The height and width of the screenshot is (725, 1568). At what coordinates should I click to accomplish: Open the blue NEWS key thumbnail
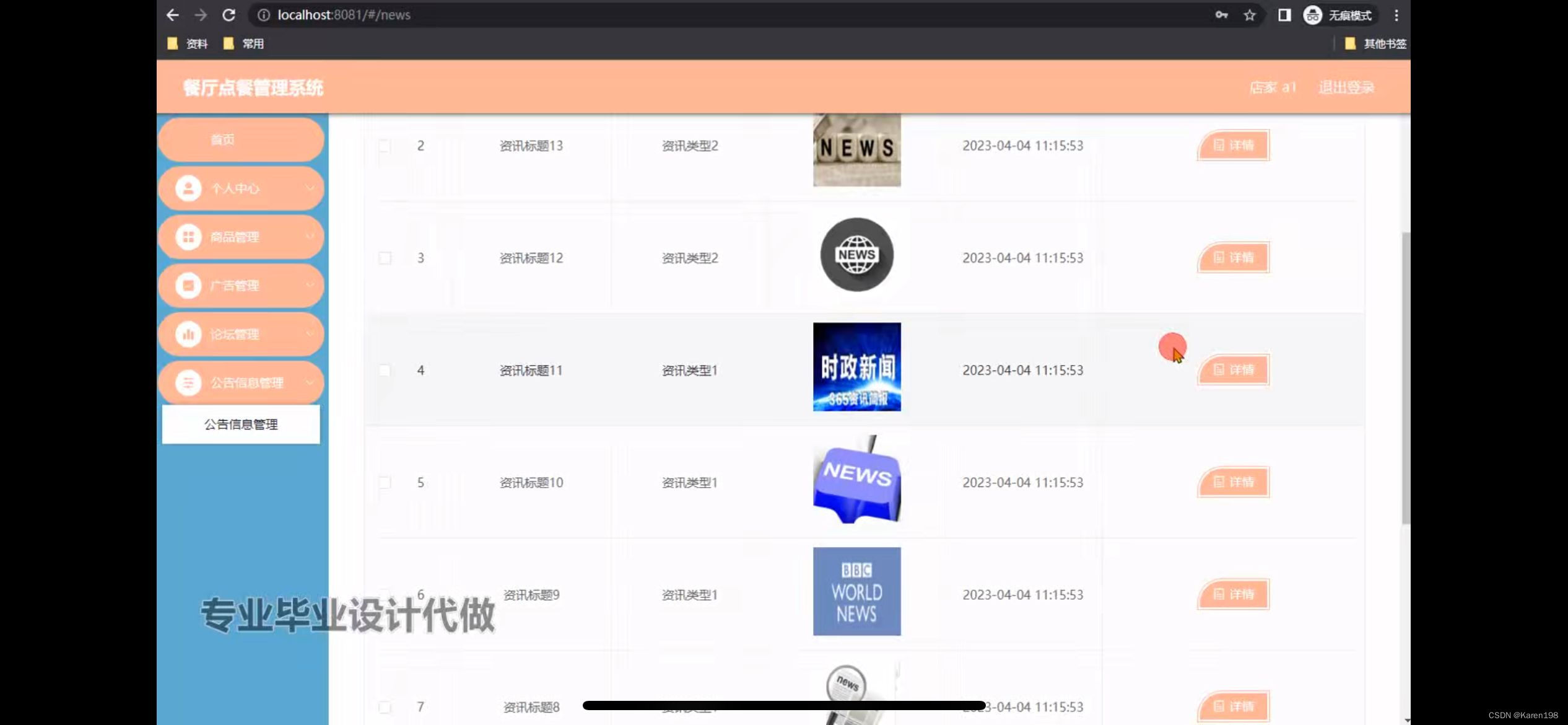856,480
